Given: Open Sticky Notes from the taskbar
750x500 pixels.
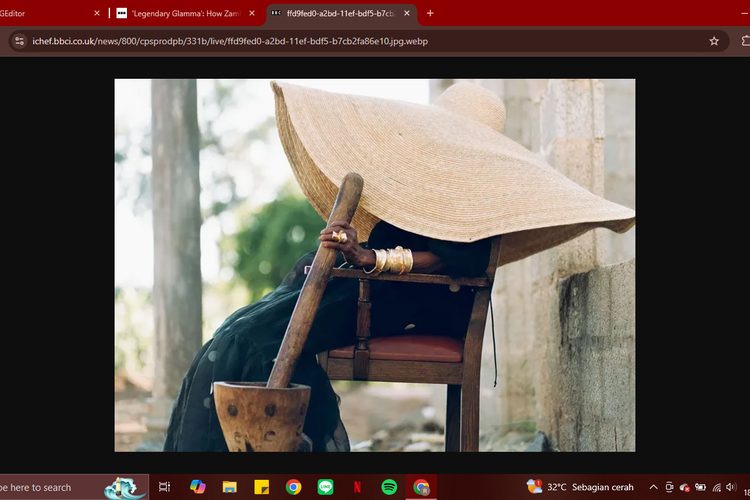Looking at the screenshot, I should click(x=262, y=487).
